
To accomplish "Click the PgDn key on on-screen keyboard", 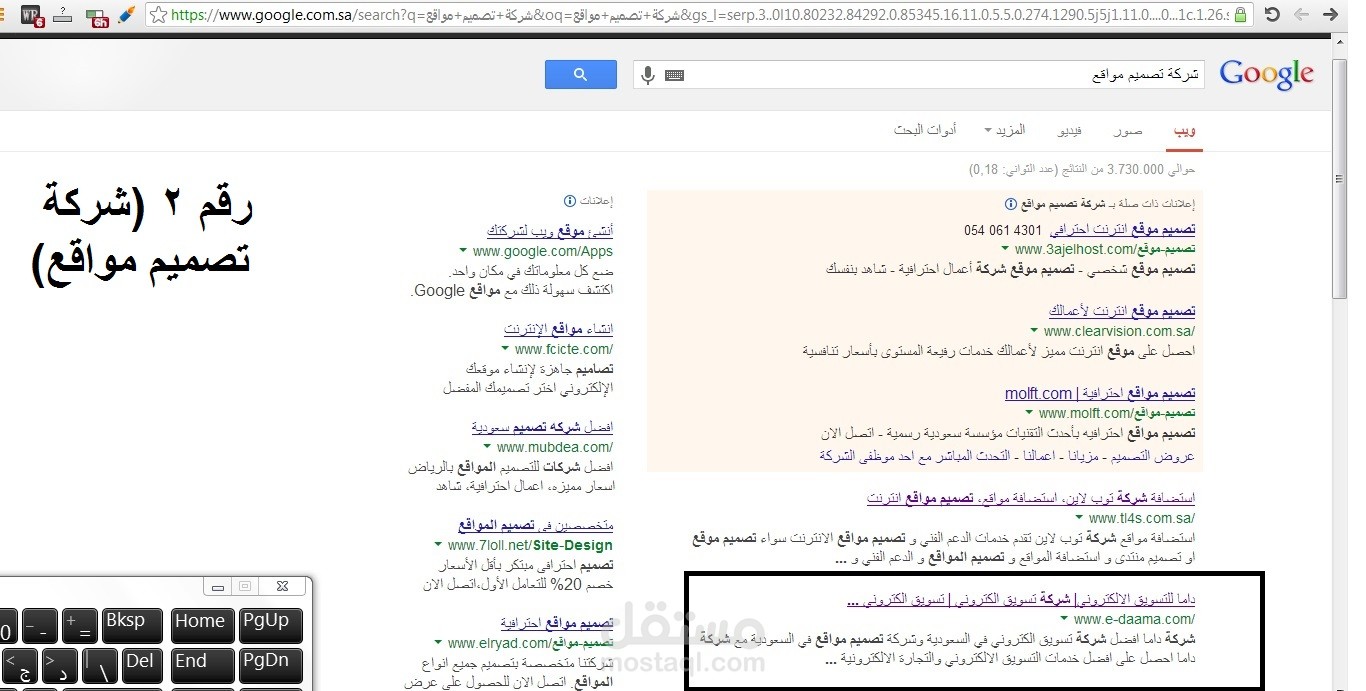I will coord(270,666).
